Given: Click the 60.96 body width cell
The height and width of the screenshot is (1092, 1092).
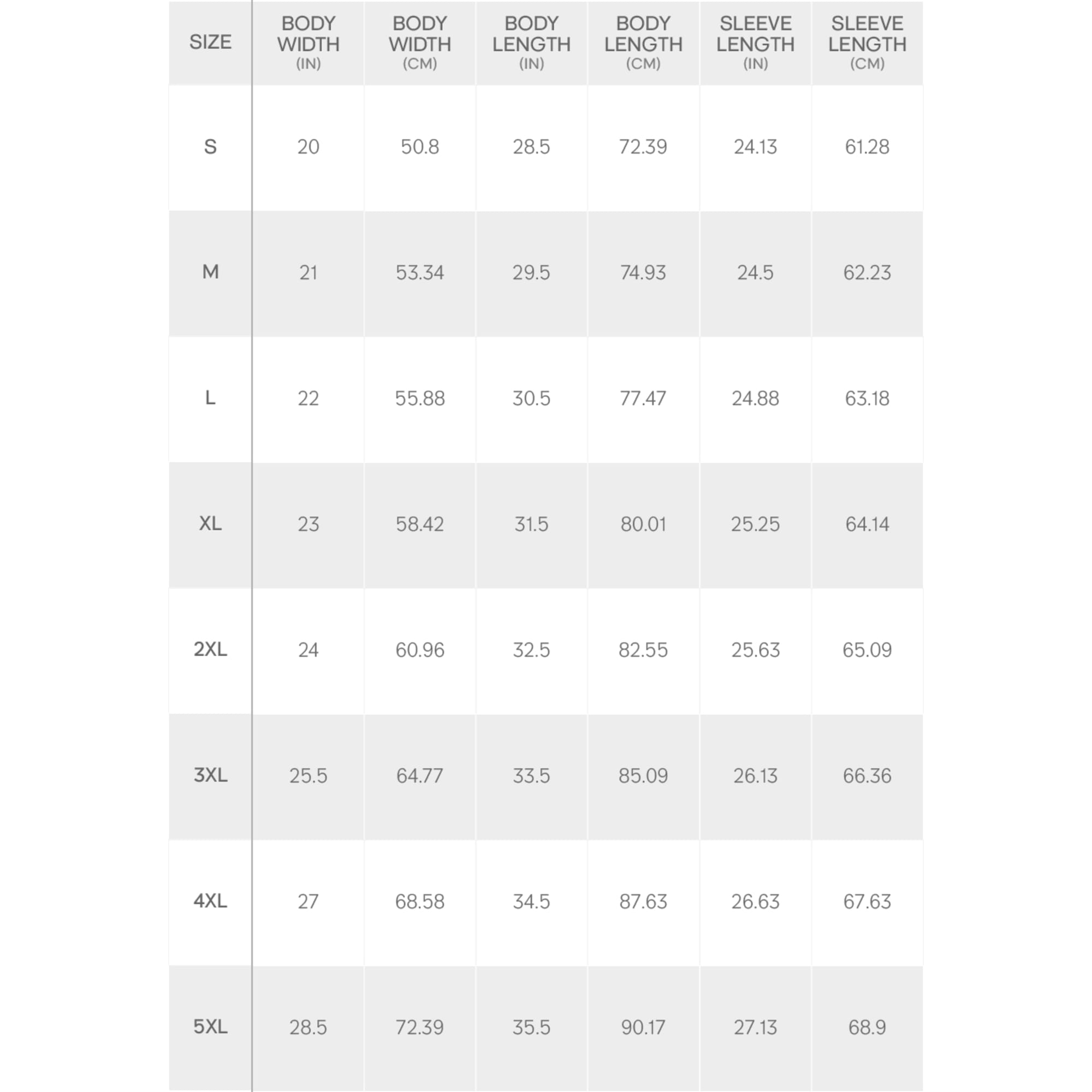Looking at the screenshot, I should (x=419, y=650).
